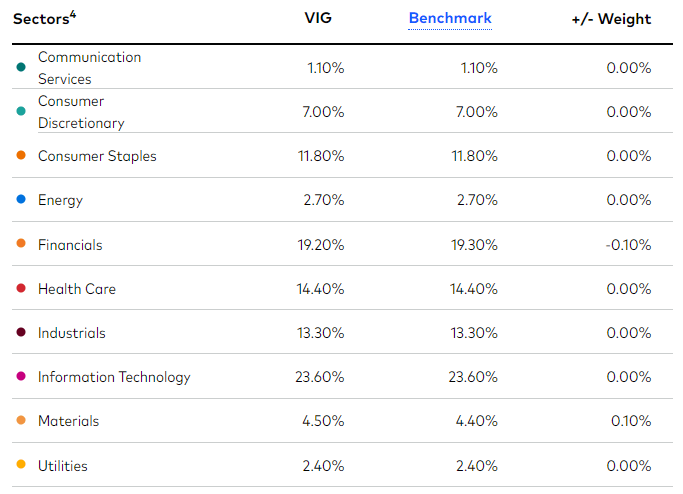Click the Energy blue dot
The width and height of the screenshot is (683, 494).
pyautogui.click(x=21, y=200)
